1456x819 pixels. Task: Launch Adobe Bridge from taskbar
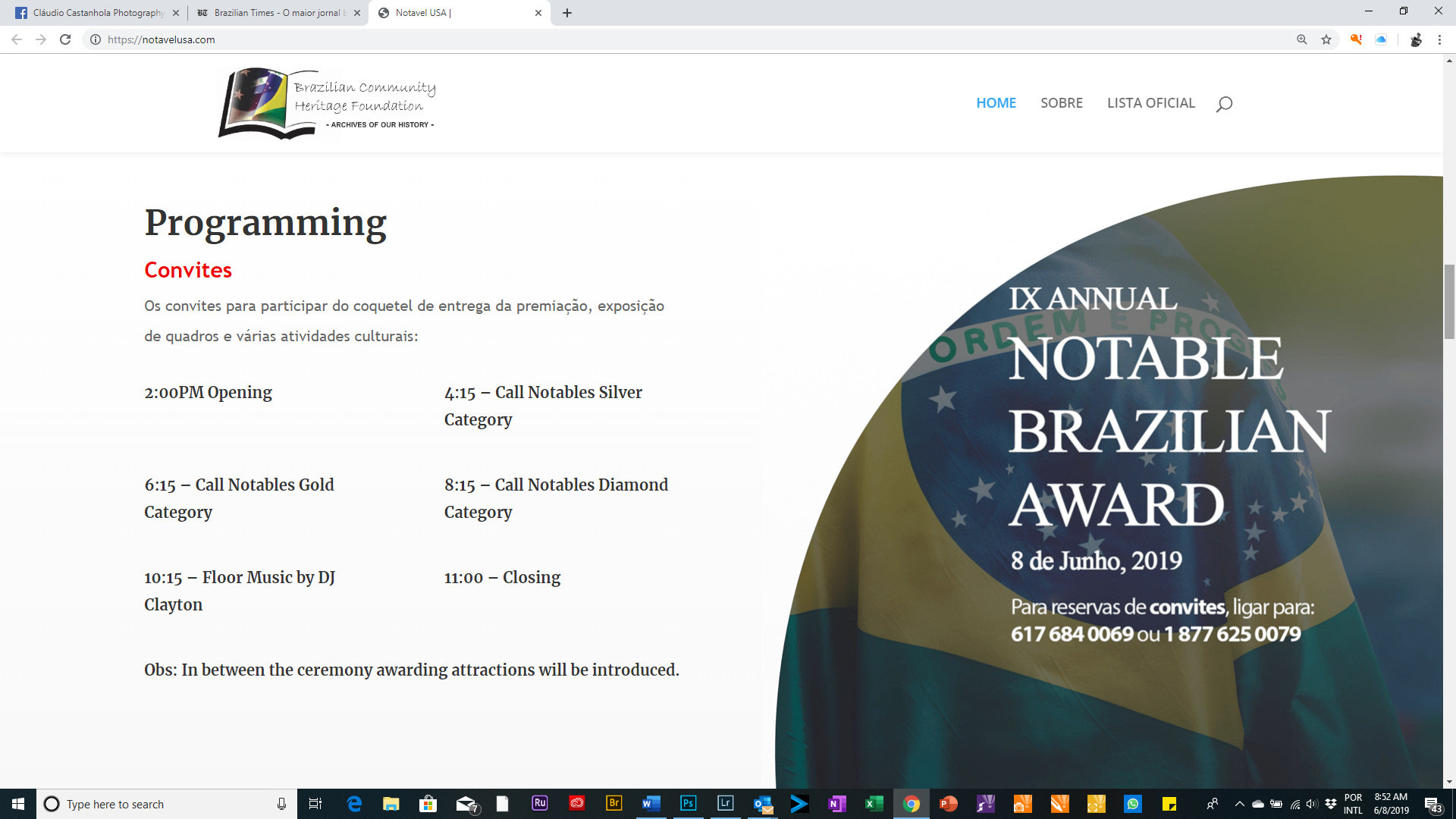(613, 803)
